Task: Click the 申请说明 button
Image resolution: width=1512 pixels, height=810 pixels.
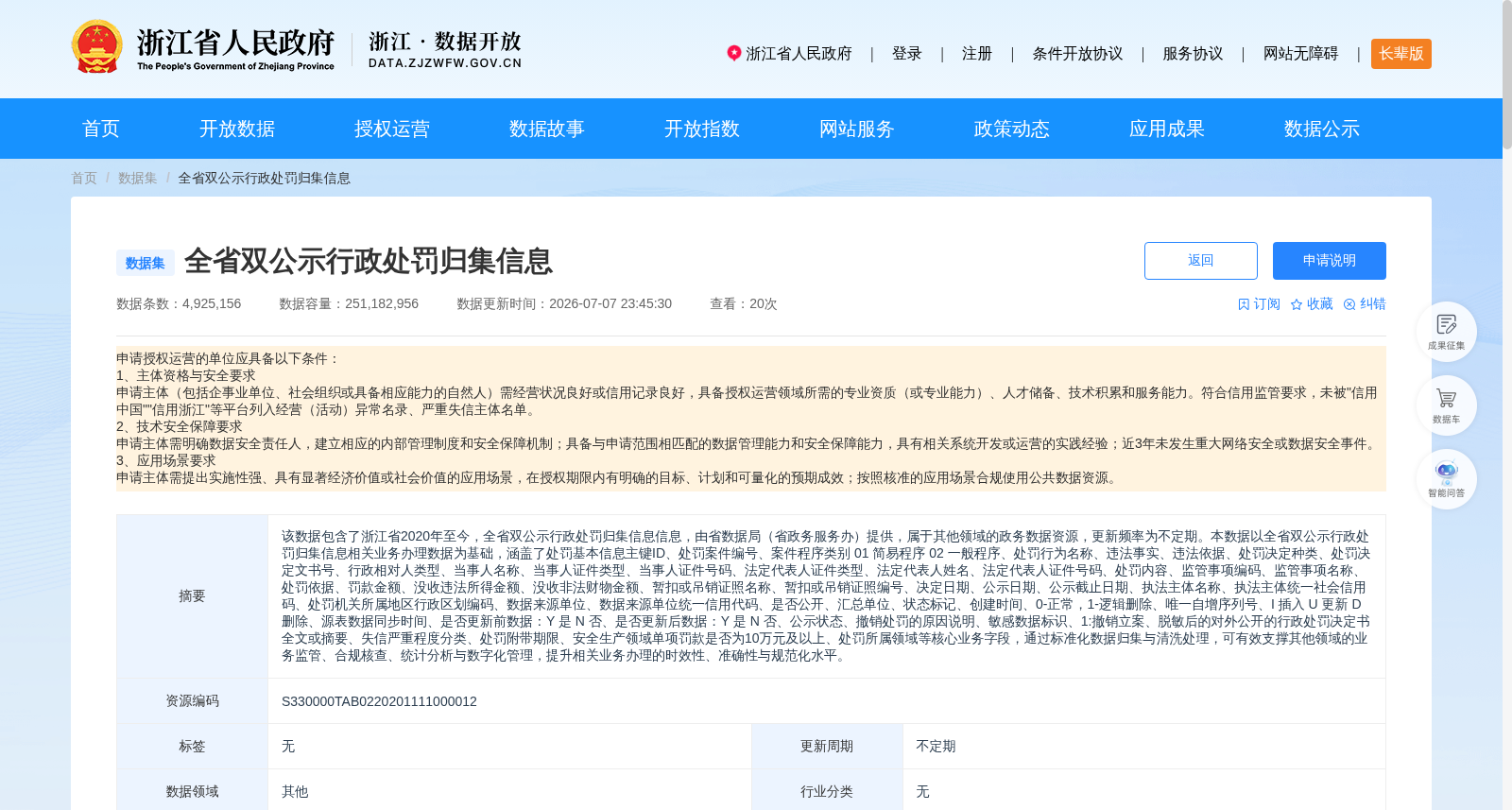Action: pyautogui.click(x=1330, y=261)
